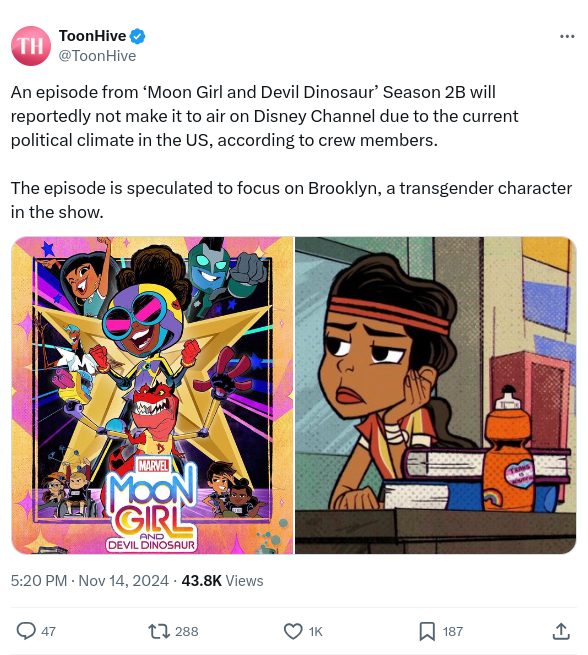Open the ToonHive profile avatar

pos(30,46)
